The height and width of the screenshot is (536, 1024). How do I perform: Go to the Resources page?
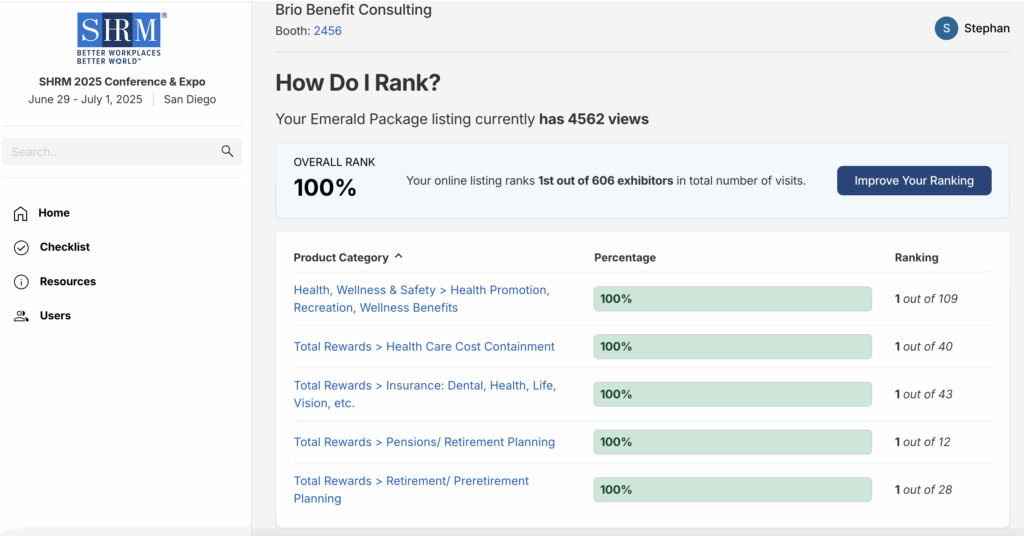(68, 282)
